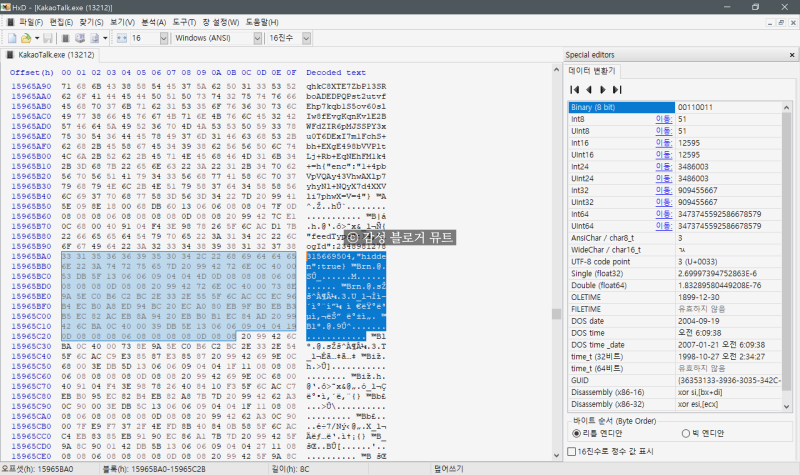
Task: Click the 이동 link for Int64
Action: (x=664, y=214)
